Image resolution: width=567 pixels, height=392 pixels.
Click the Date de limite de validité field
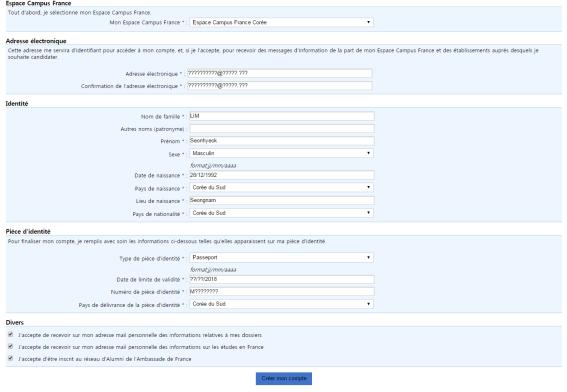[282, 280]
